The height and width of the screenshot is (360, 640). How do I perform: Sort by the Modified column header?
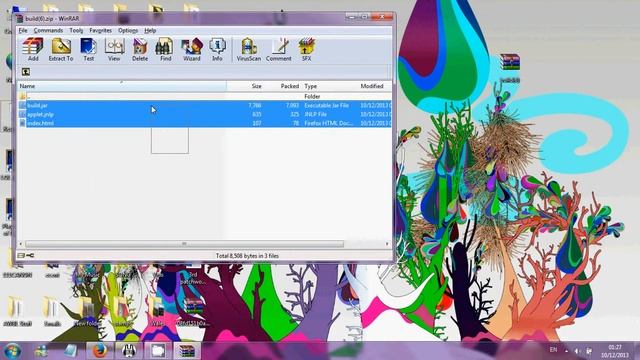pos(375,86)
